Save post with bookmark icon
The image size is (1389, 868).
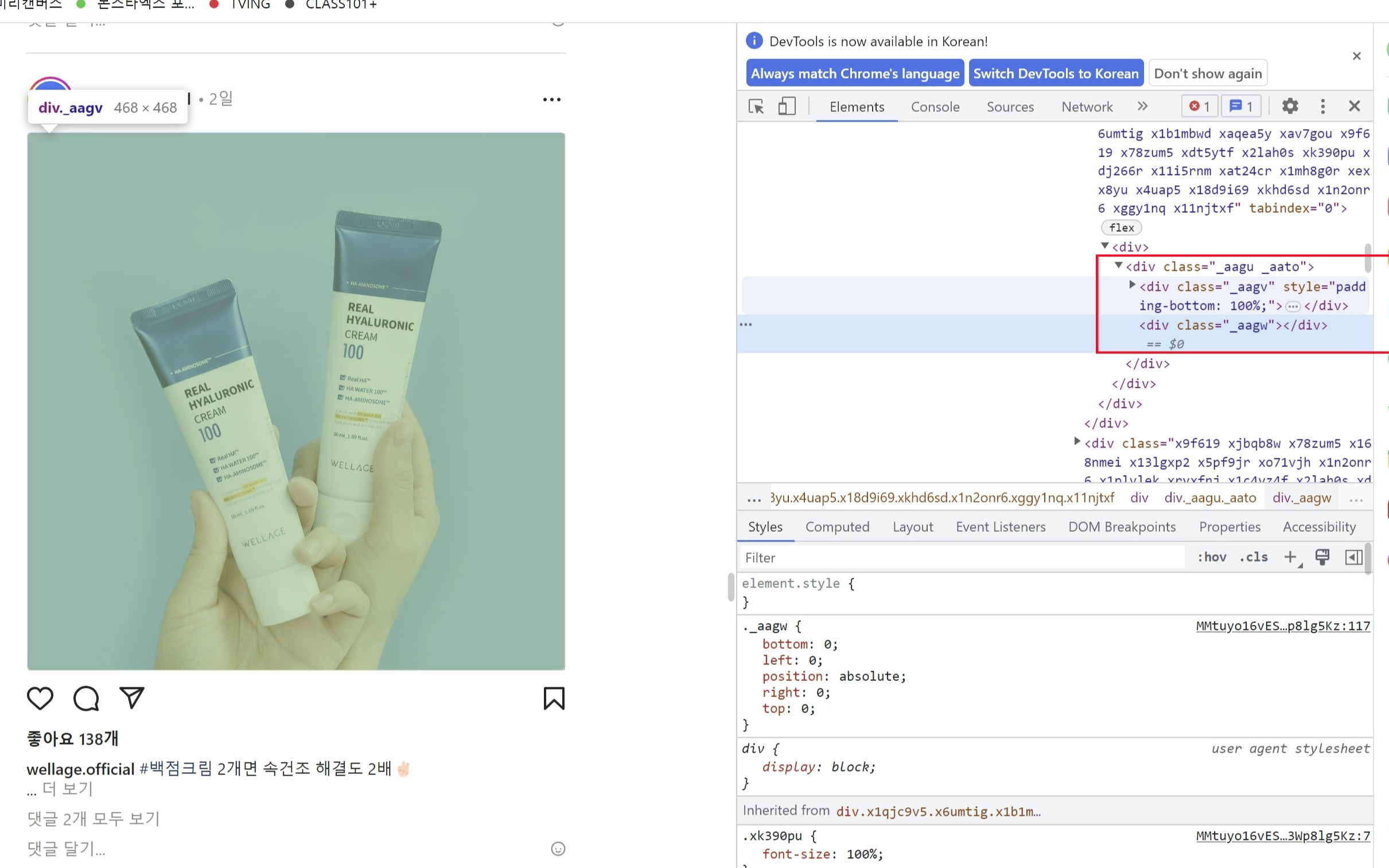pyautogui.click(x=553, y=698)
